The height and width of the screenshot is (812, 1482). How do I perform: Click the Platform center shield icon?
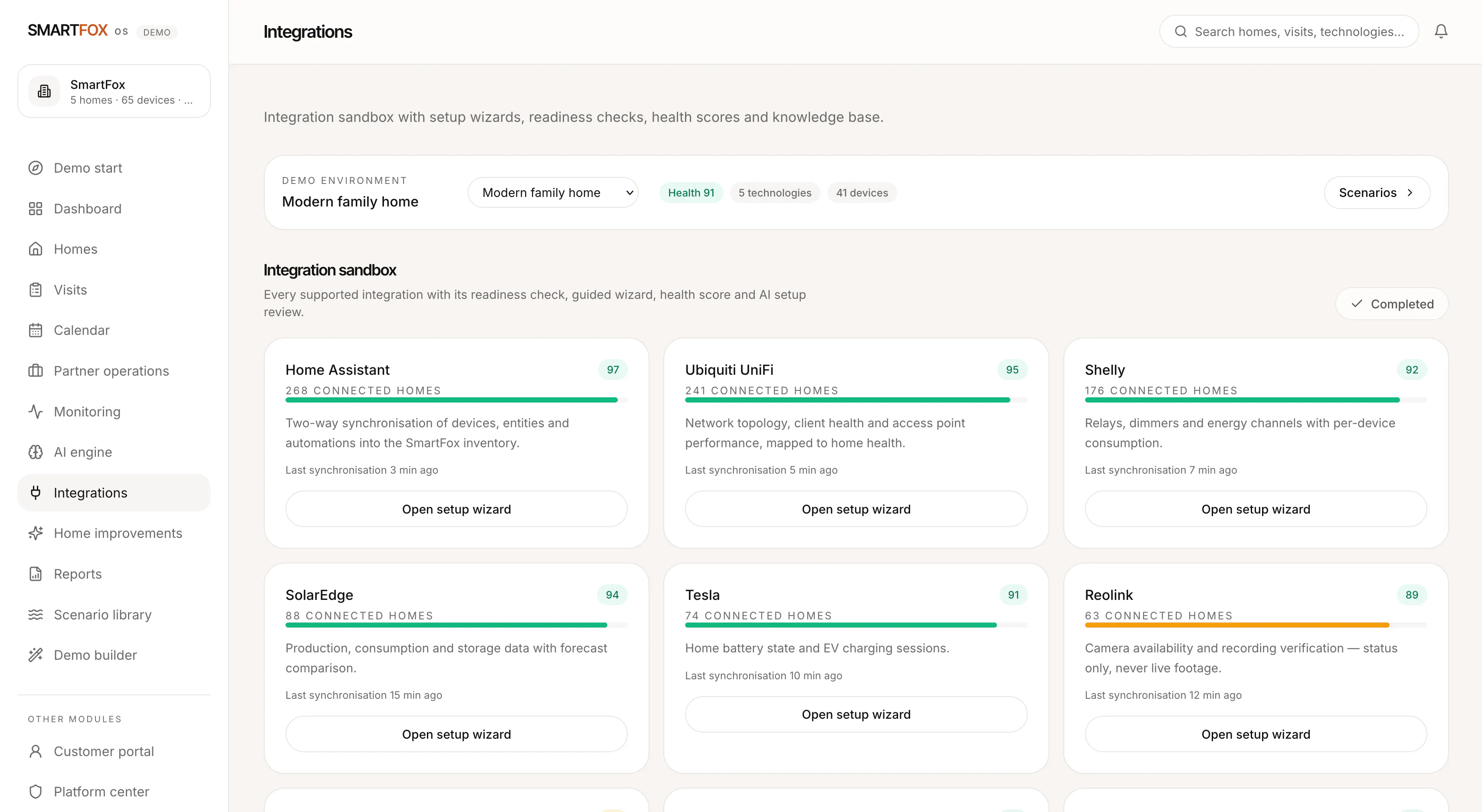(36, 792)
